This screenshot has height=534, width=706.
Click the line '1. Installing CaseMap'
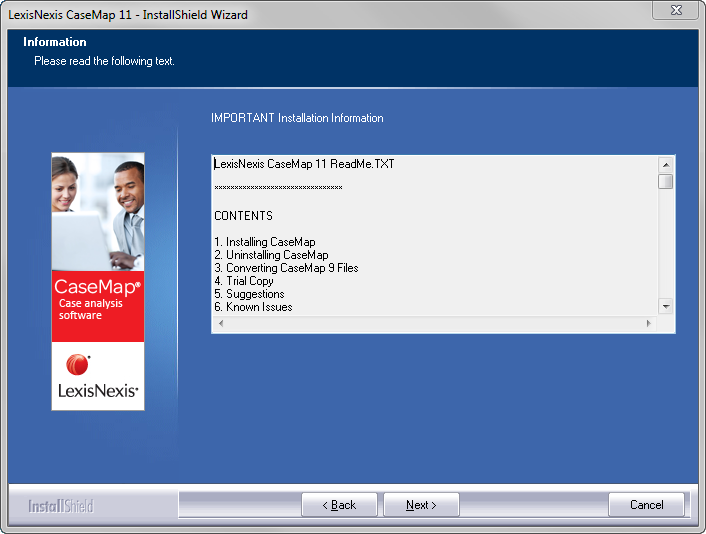click(x=265, y=242)
